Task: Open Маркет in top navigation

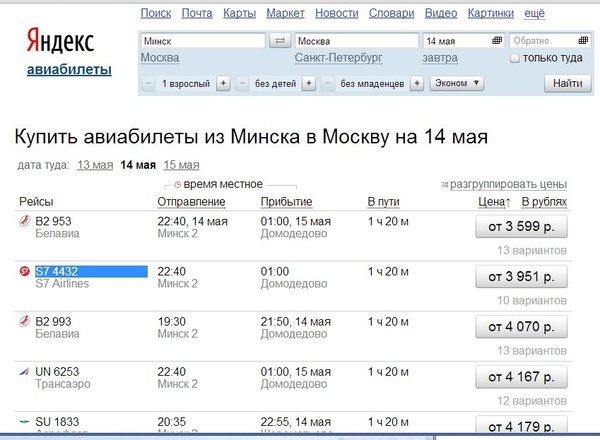Action: pos(285,13)
